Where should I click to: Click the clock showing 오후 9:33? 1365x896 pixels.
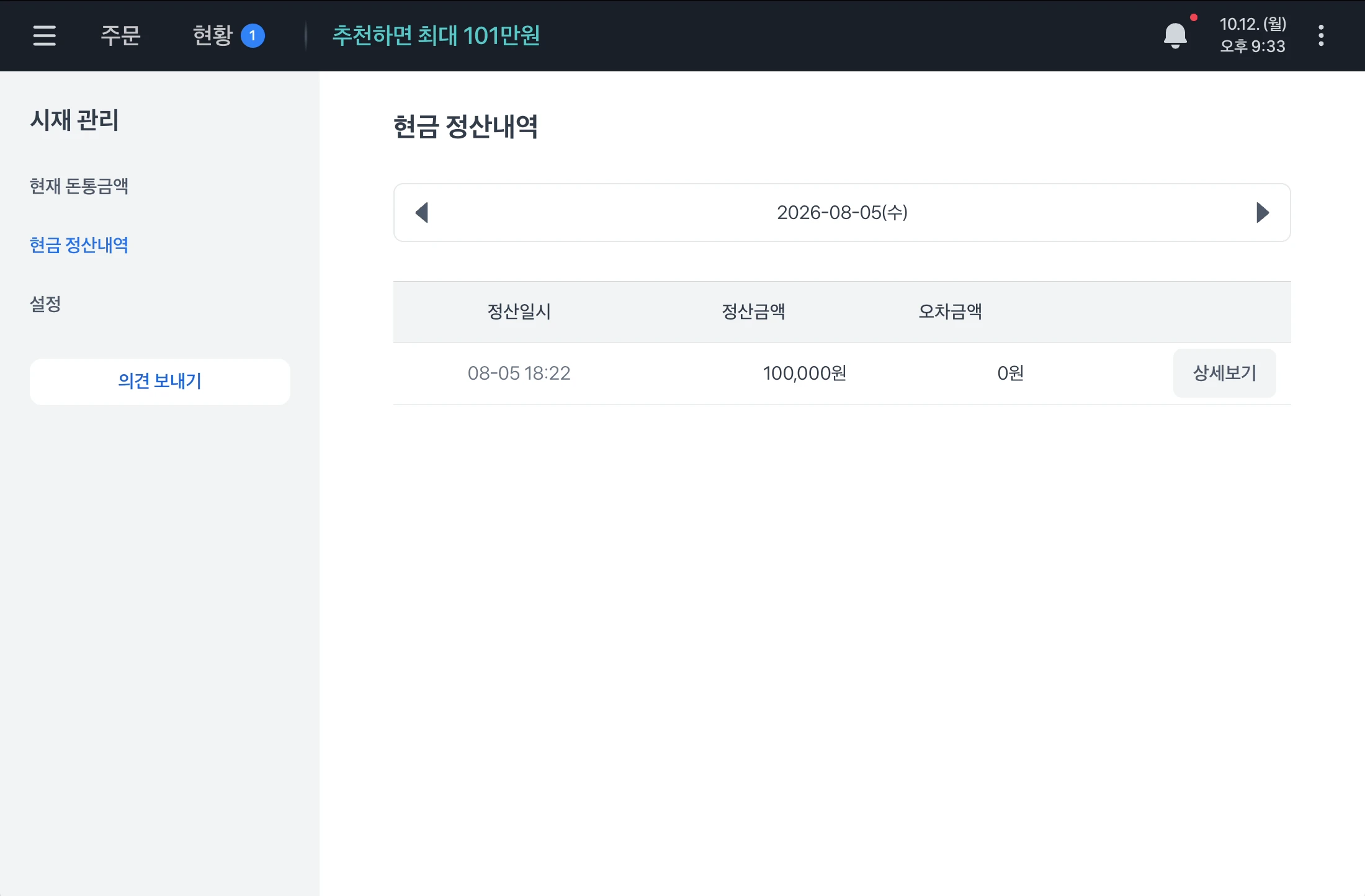pos(1253,47)
